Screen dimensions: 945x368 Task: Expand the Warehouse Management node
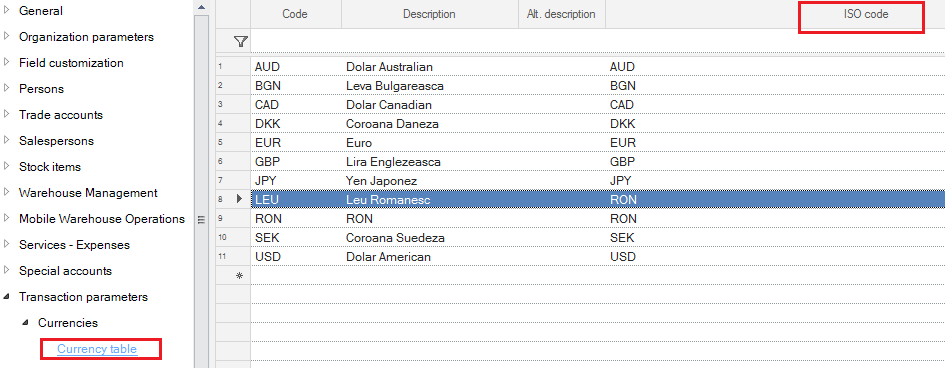coord(7,193)
